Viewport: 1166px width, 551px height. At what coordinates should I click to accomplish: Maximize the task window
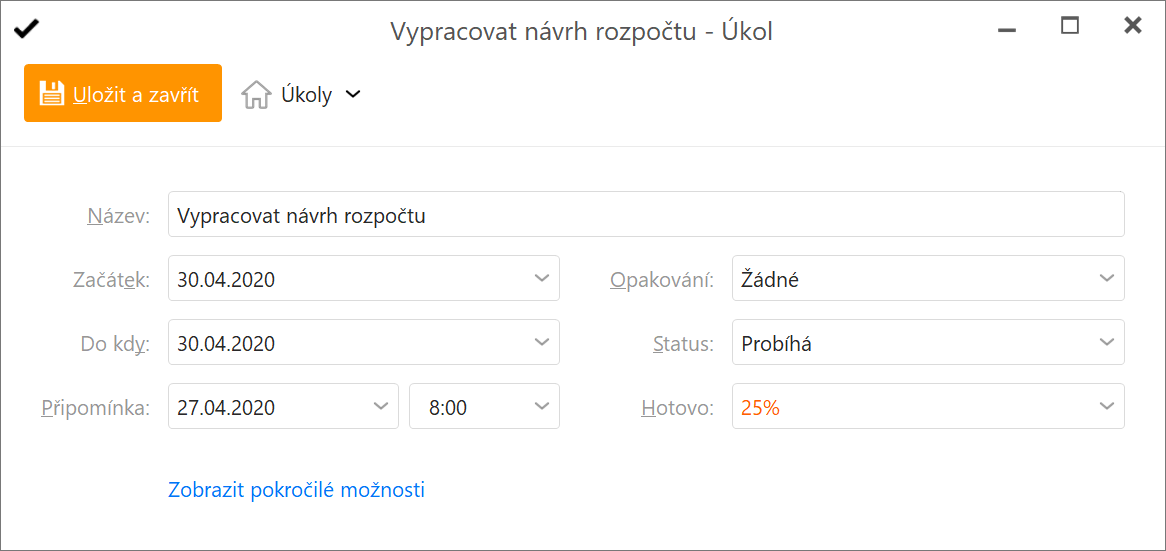(x=1069, y=26)
